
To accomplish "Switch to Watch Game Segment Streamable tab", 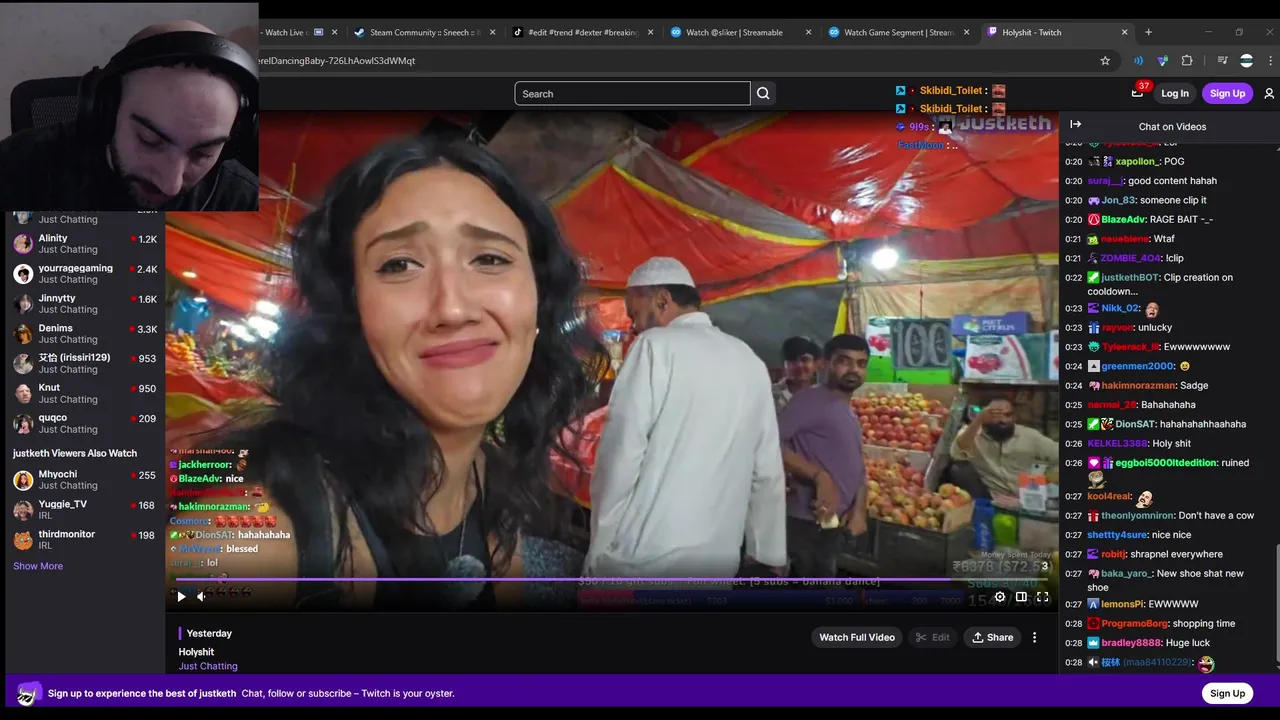I will [x=896, y=32].
